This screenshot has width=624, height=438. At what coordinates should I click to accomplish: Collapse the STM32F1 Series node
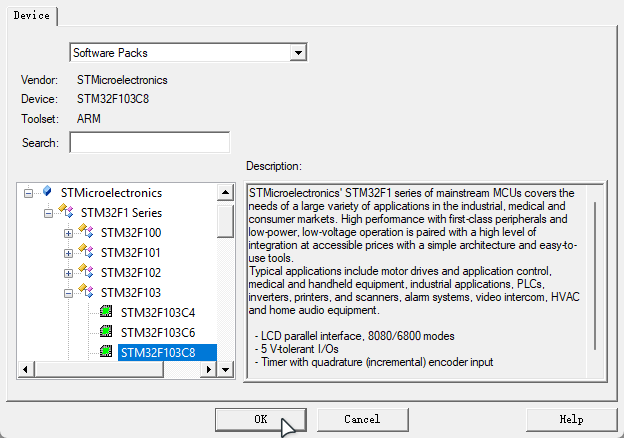[x=48, y=214]
